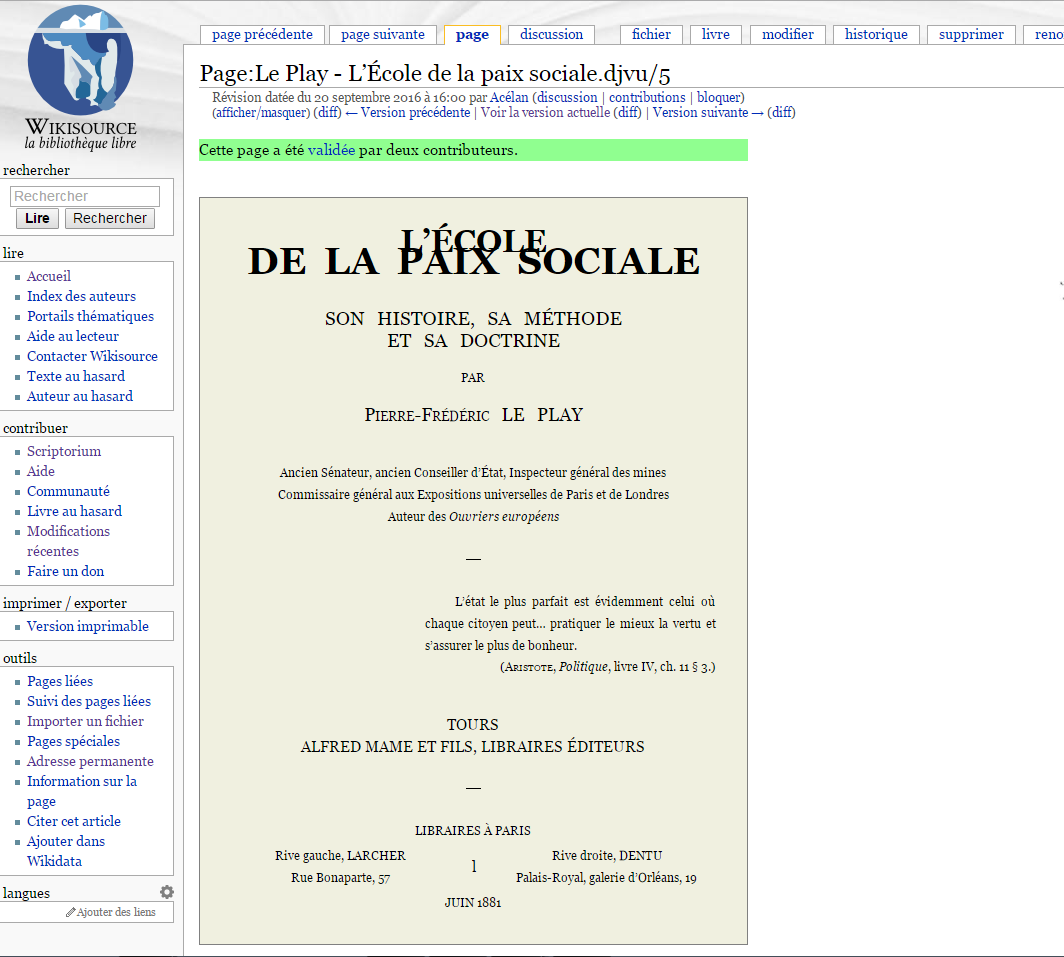Switch to the discussion tab
This screenshot has height=957, width=1064.
tap(551, 35)
